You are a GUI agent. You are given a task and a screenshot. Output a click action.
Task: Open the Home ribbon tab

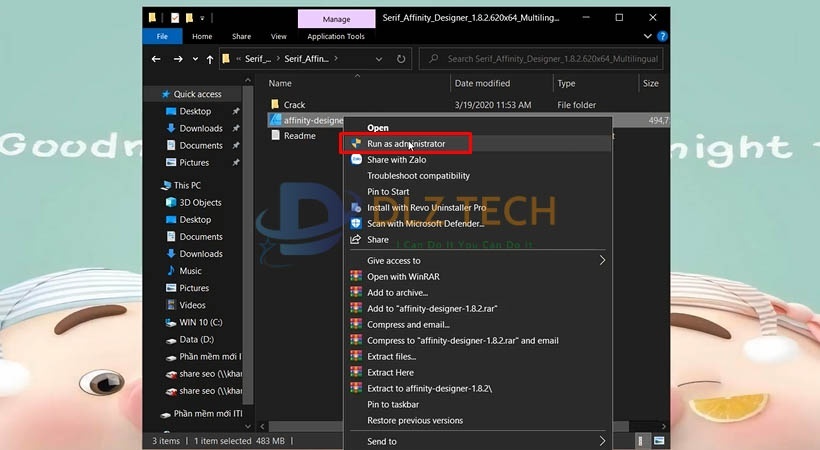click(x=202, y=36)
